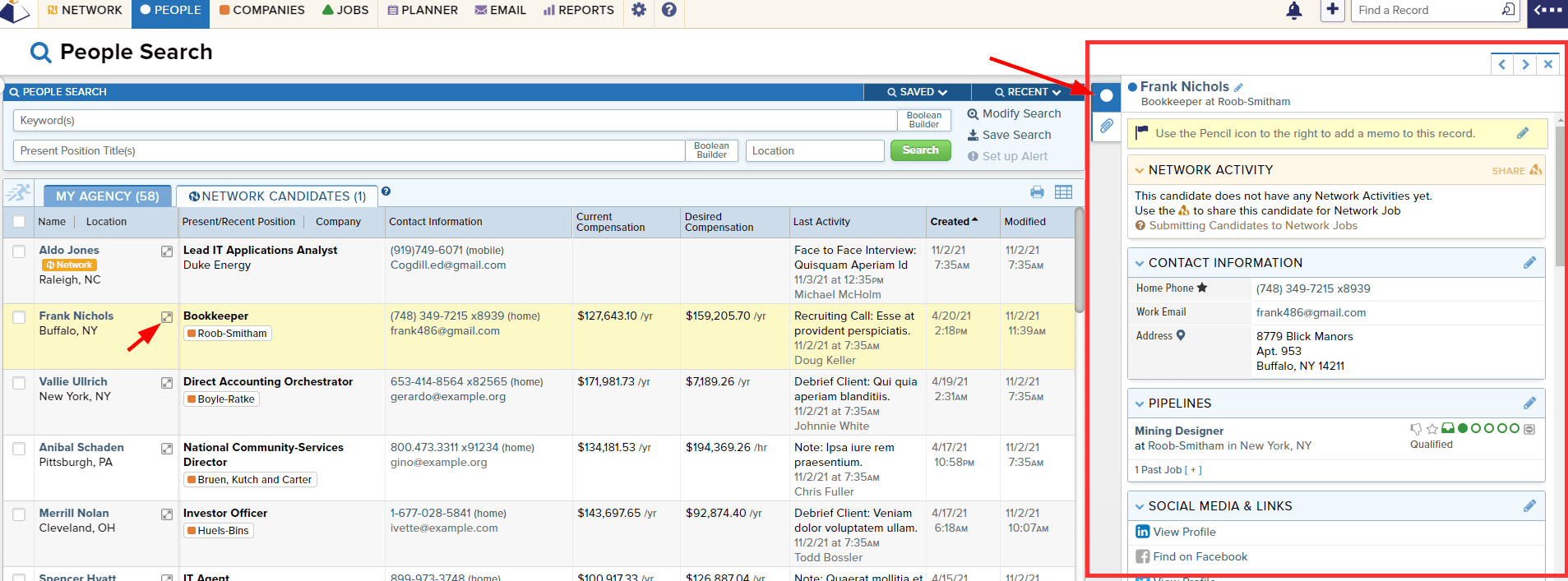Image resolution: width=1568 pixels, height=581 pixels.
Task: Switch to Network Candidates (1) tab
Action: (277, 196)
